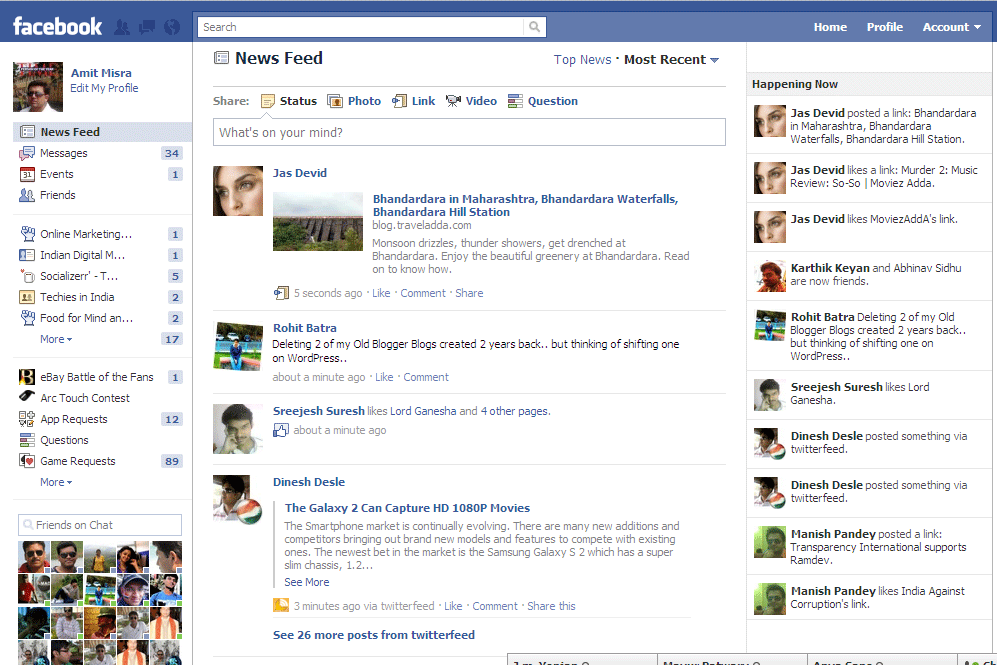
Task: Expand More under apps list
Action: 56,483
